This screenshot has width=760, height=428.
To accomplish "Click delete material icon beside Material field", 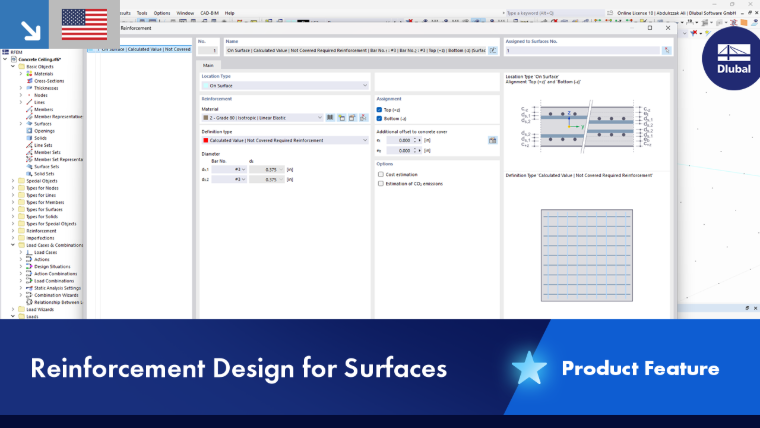I will [364, 118].
